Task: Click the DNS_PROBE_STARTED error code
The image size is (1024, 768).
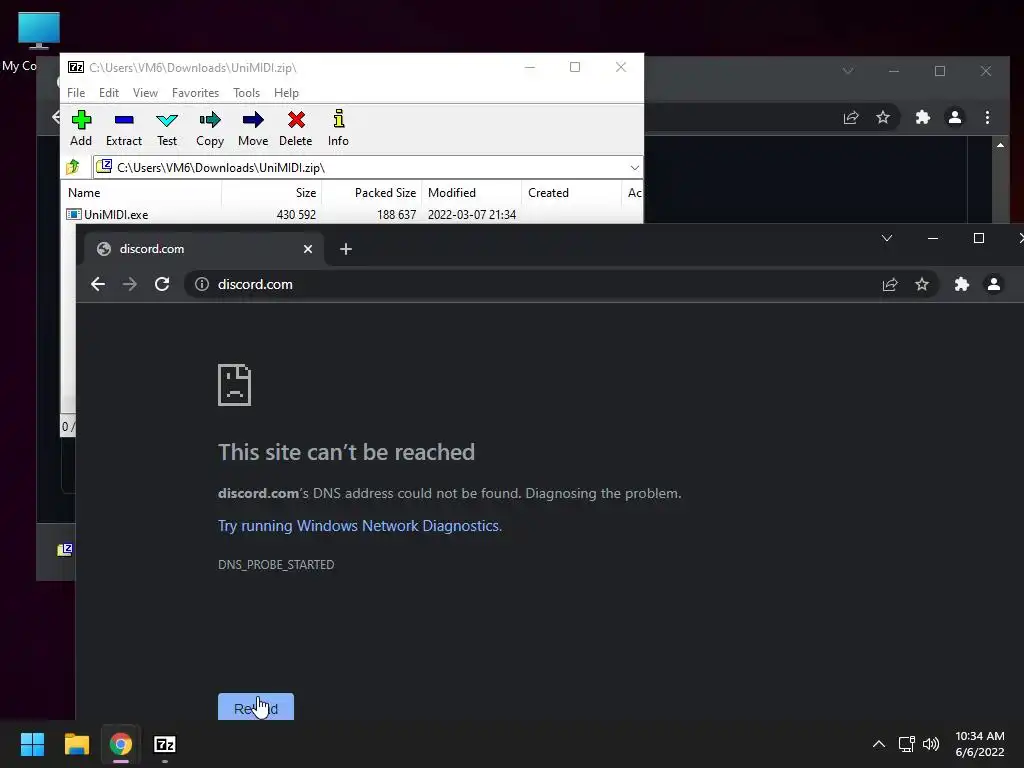Action: coord(276,565)
